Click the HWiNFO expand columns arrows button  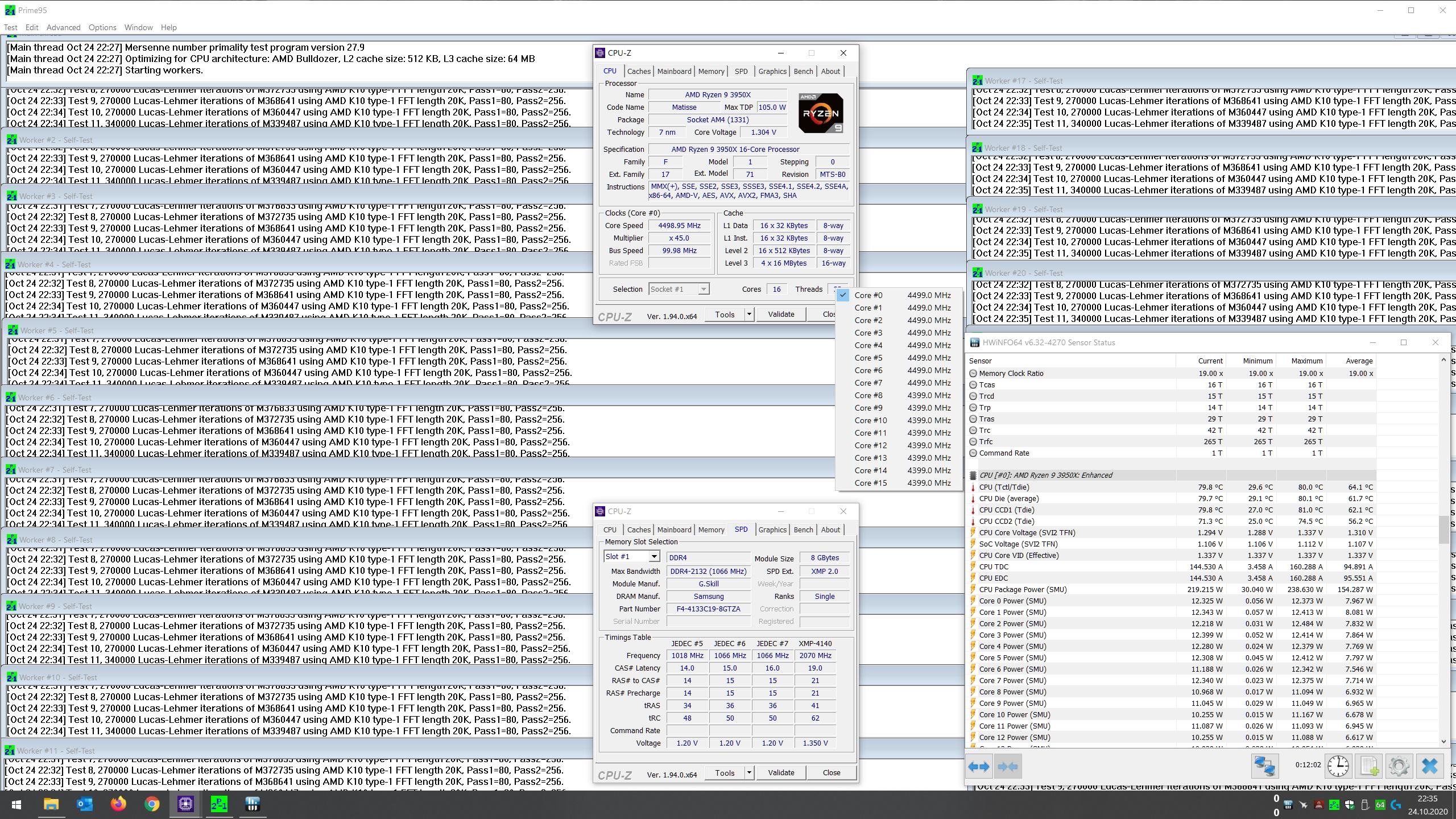[979, 766]
